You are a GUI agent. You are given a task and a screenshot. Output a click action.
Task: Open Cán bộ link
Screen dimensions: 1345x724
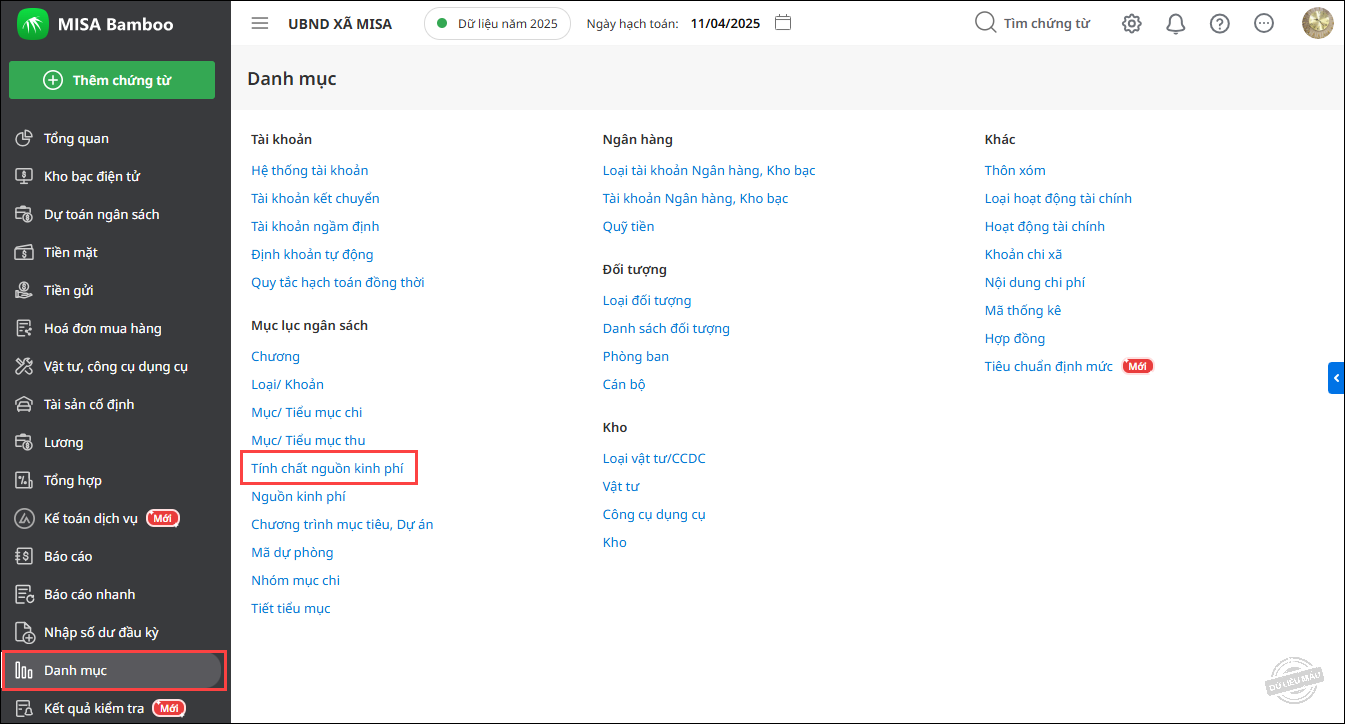pos(624,384)
